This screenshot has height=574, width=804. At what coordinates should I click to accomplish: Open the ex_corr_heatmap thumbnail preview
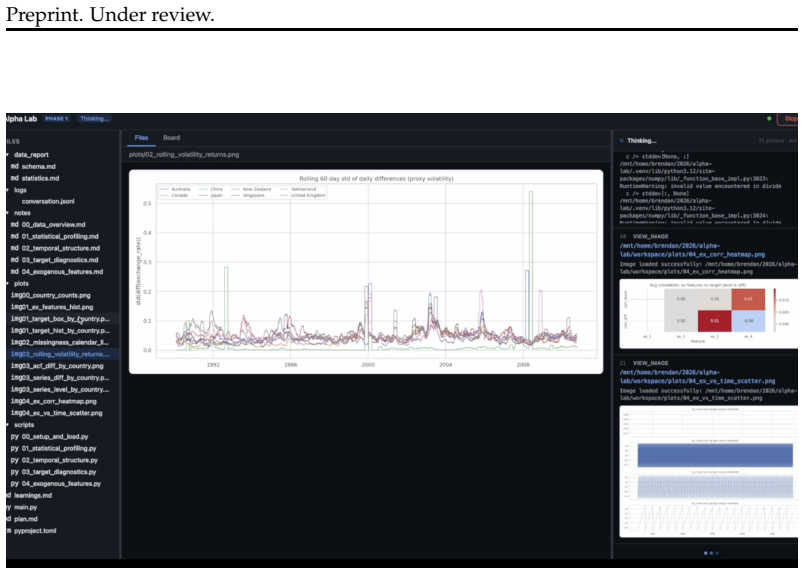[x=708, y=313]
